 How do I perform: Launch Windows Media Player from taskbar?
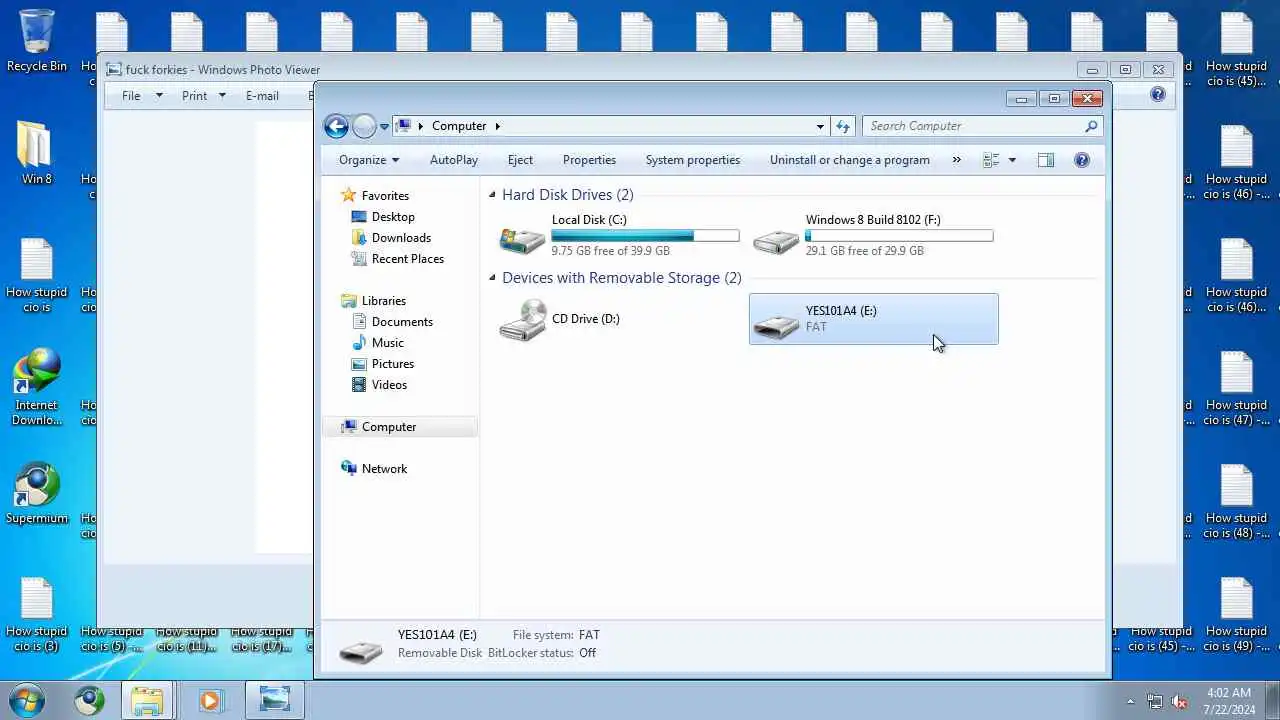210,700
